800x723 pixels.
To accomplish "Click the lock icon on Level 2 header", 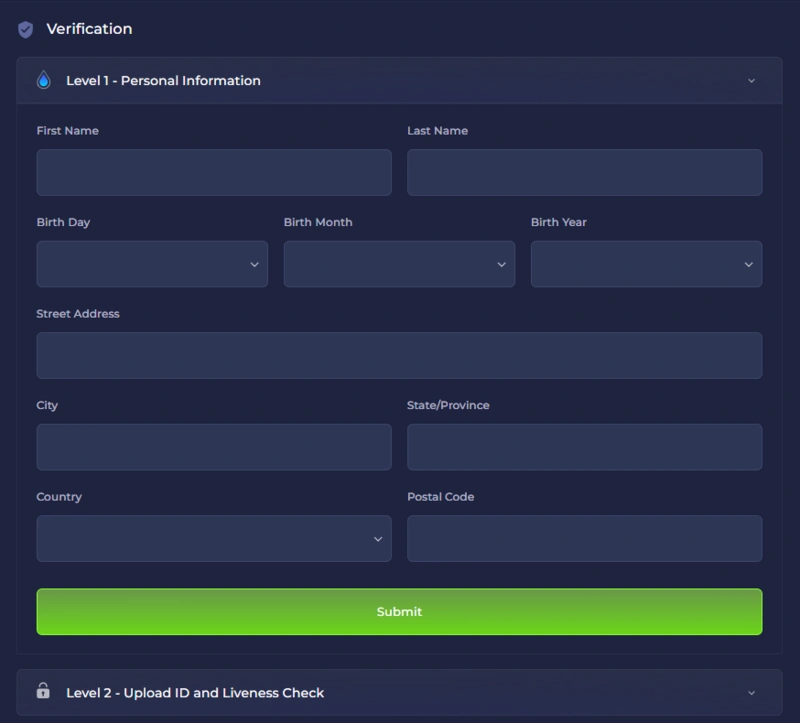I will (x=43, y=692).
